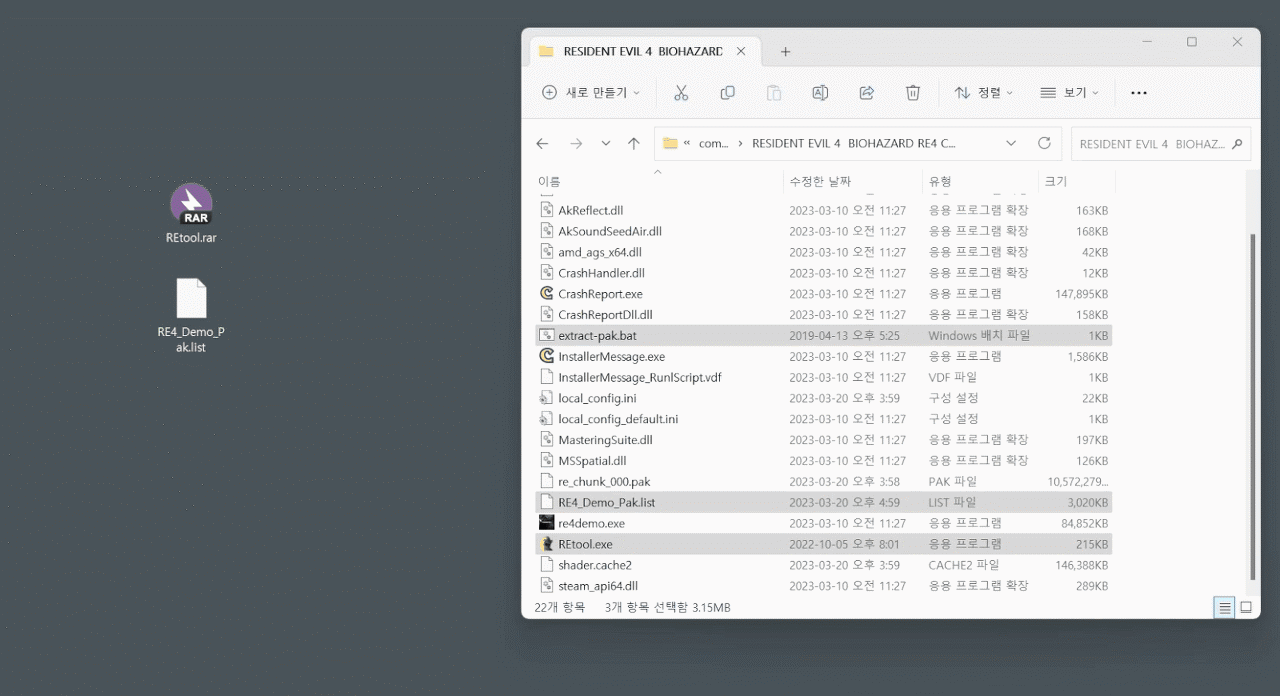Screen dimensions: 1280x696
Task: Click the Copy icon in toolbar
Action: (x=727, y=92)
